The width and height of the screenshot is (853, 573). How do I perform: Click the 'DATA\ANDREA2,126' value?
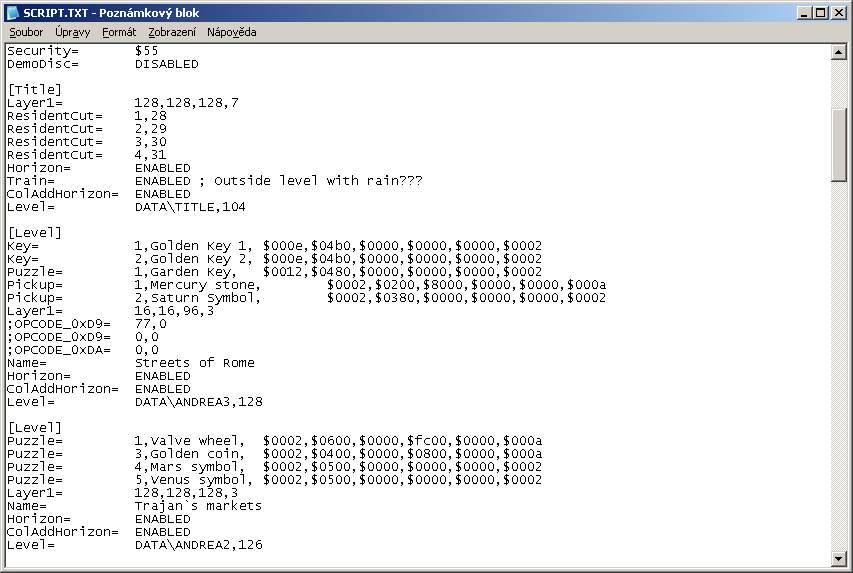pyautogui.click(x=199, y=545)
